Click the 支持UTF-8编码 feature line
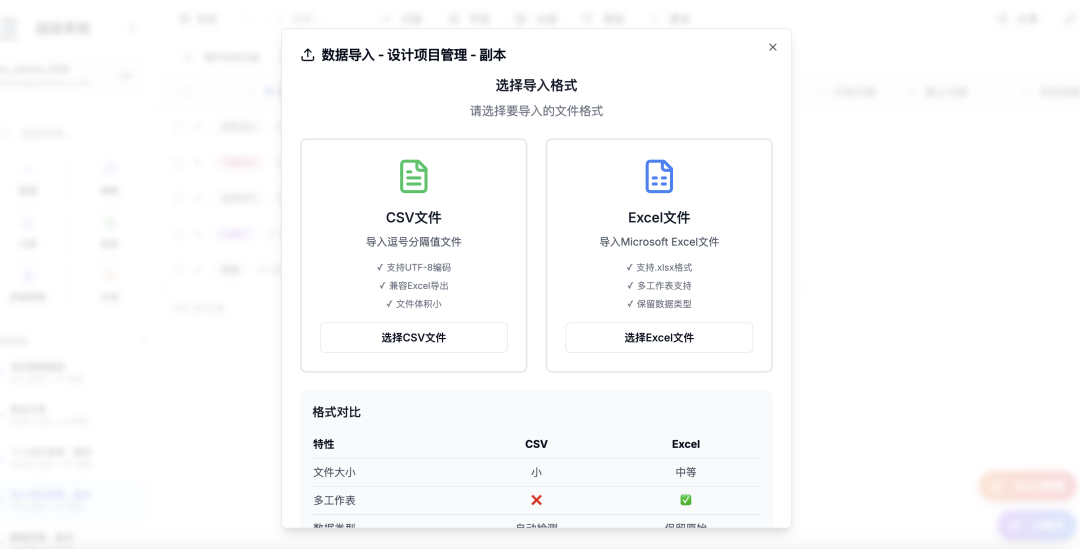This screenshot has width=1080, height=549. click(414, 267)
